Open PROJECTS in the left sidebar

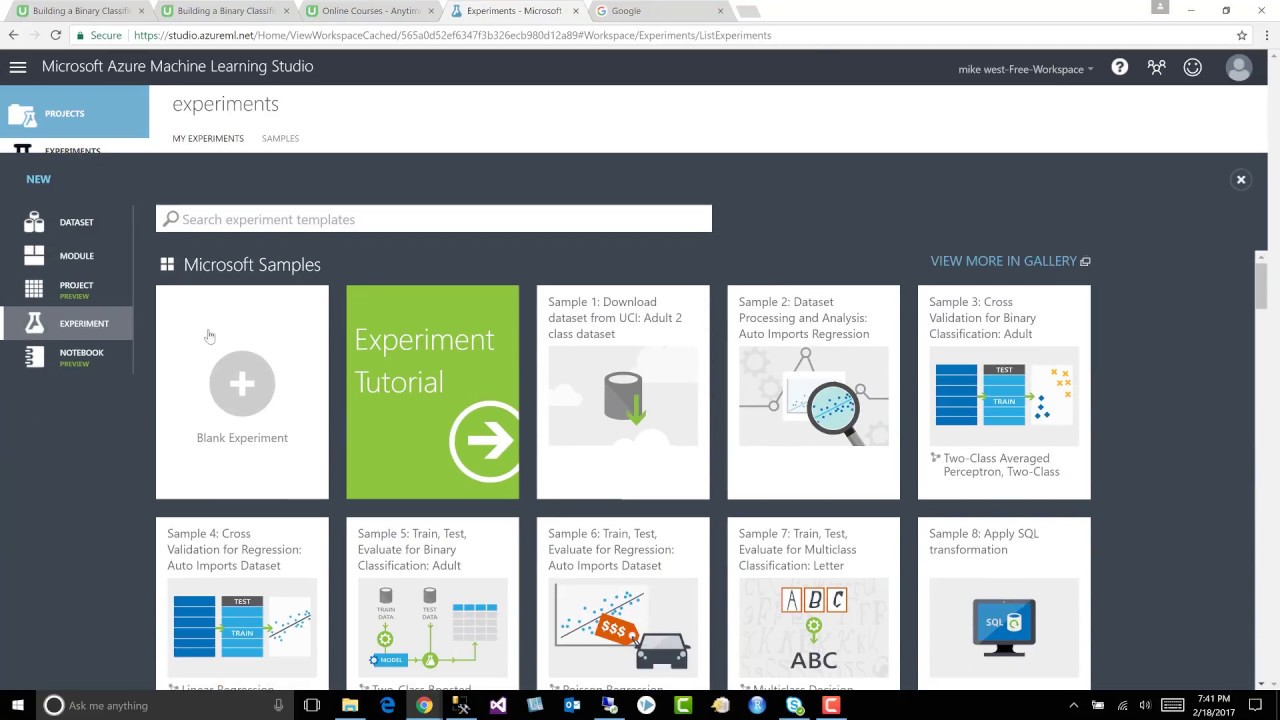pos(74,114)
